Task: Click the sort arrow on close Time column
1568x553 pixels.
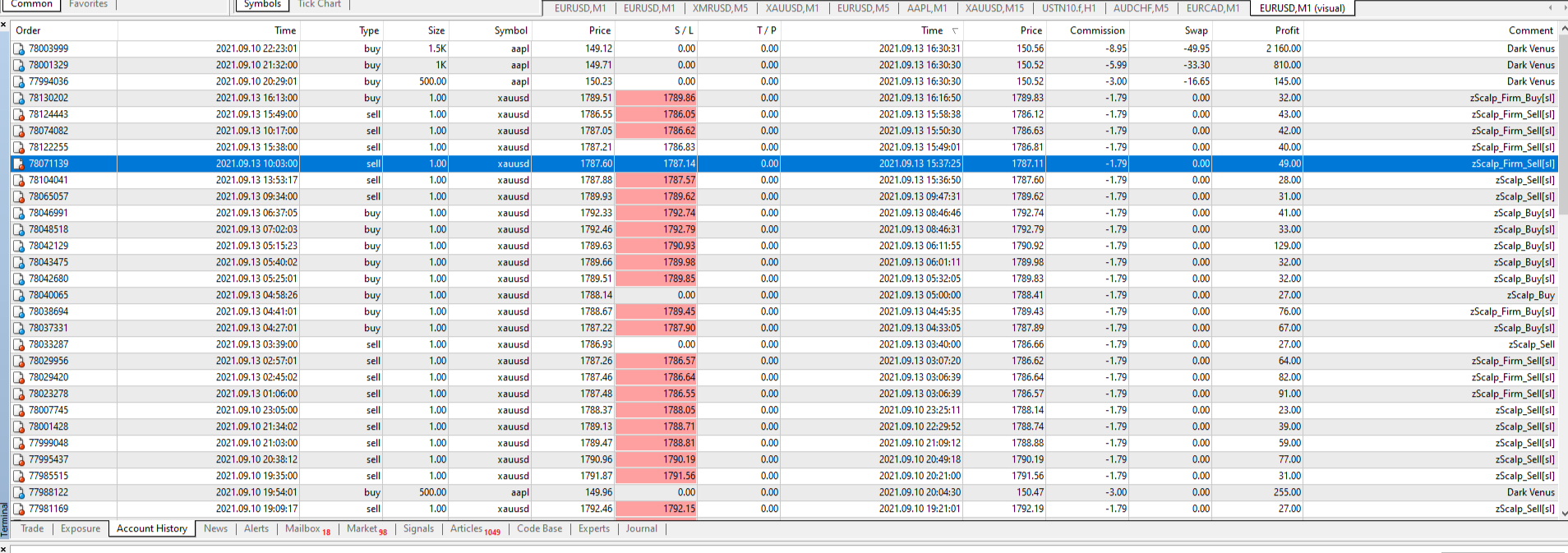Action: coord(955,30)
